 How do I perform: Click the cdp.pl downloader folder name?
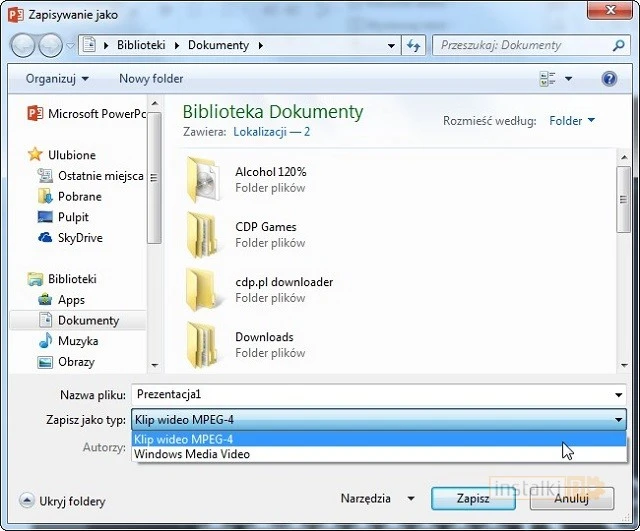coord(284,282)
